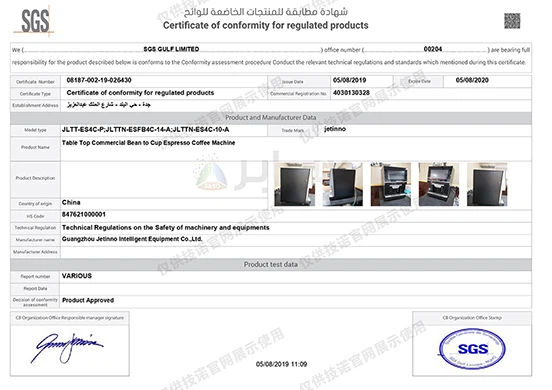Select commercial registration '4030130328'
Screen dimensions: 552x390
click(x=351, y=93)
